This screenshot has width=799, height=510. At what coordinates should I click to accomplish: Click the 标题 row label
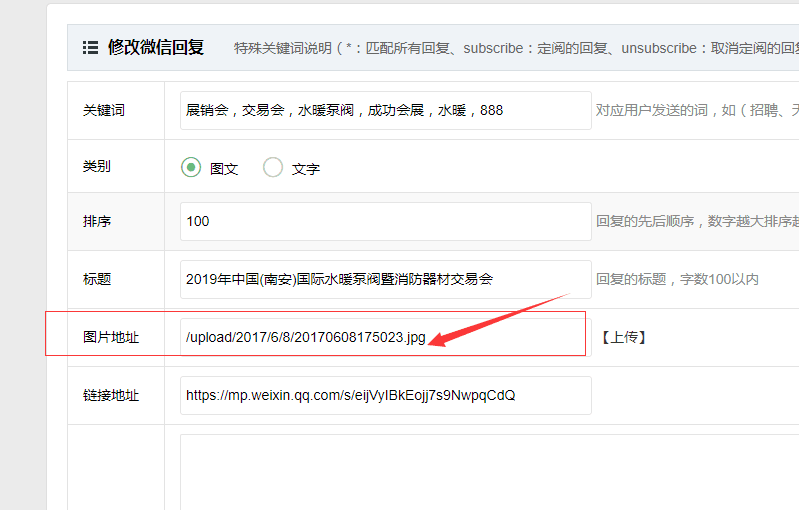(97, 280)
